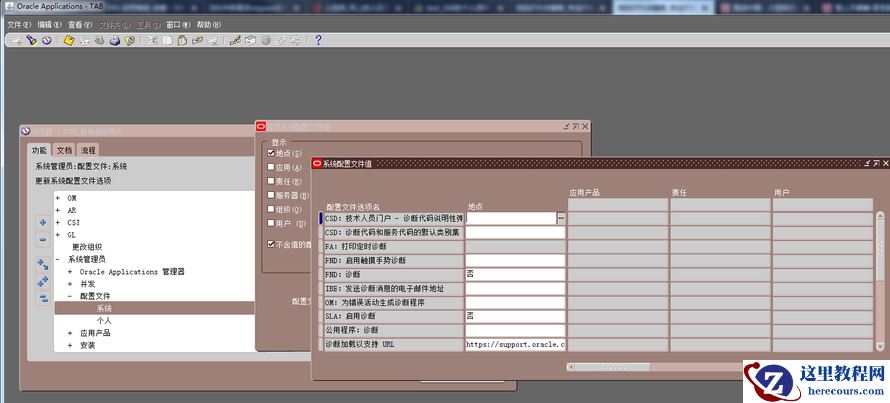Click 地点 field of SLA: 启用诊断 row
Image resolution: width=890 pixels, height=403 pixels.
(515, 316)
